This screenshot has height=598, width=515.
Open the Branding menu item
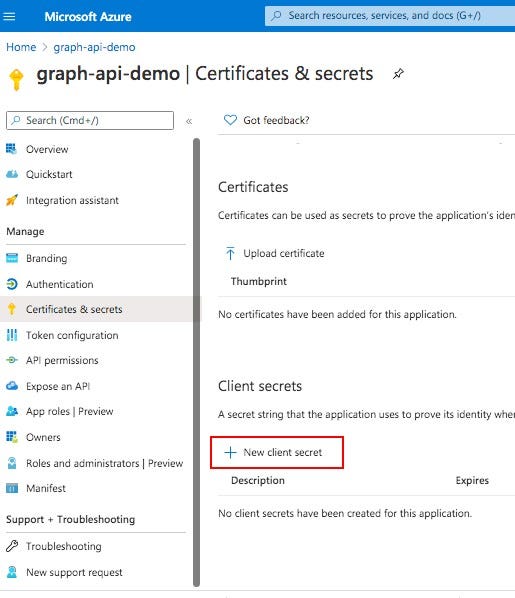point(47,259)
